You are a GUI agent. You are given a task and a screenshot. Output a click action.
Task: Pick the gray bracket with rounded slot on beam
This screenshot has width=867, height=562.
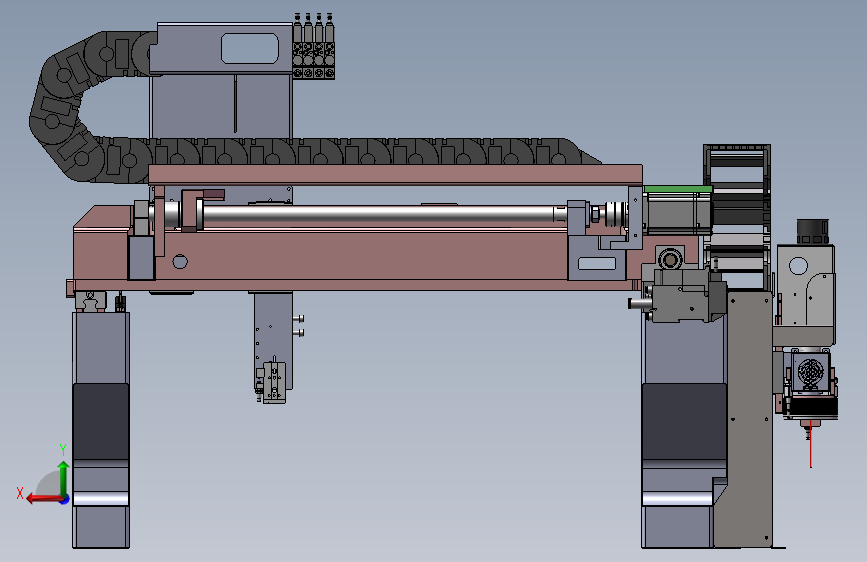point(597,258)
